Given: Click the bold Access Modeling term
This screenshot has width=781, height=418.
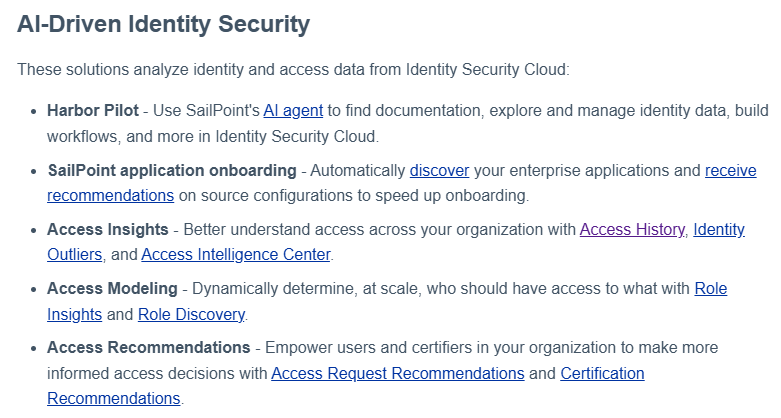Looking at the screenshot, I should click(112, 288).
